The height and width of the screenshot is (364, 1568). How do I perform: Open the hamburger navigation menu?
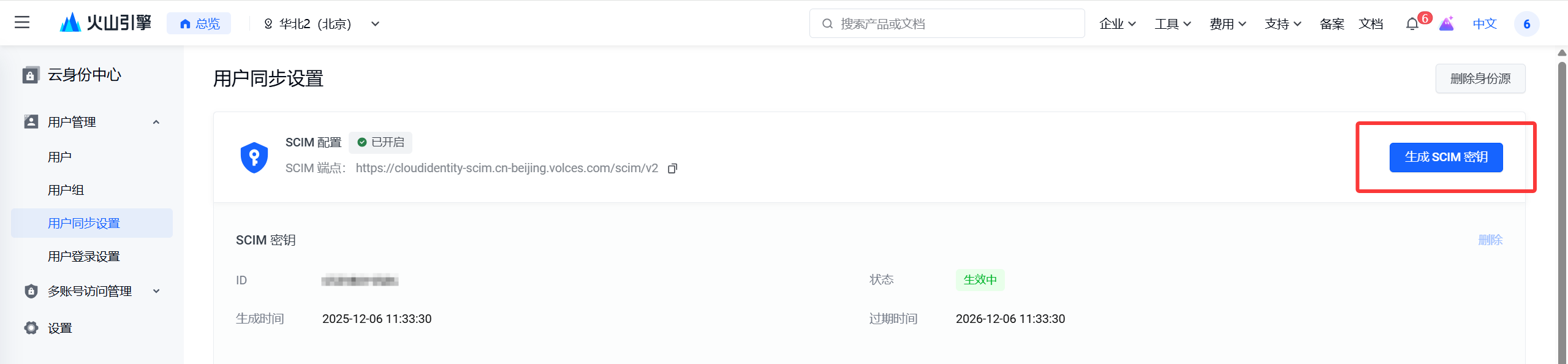click(x=22, y=23)
